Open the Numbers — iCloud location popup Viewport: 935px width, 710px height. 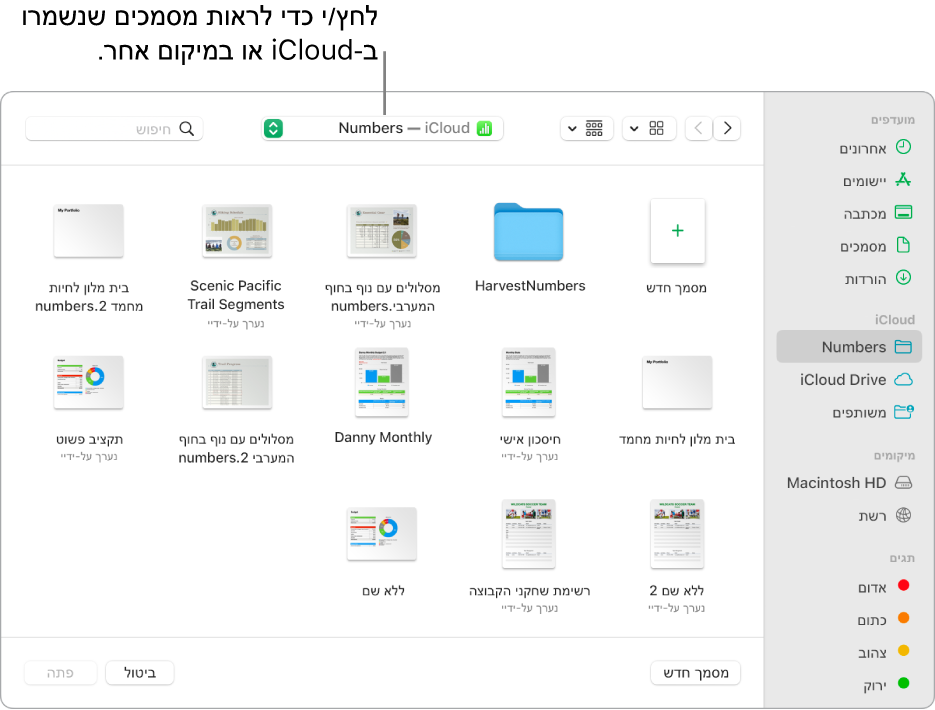click(x=382, y=128)
